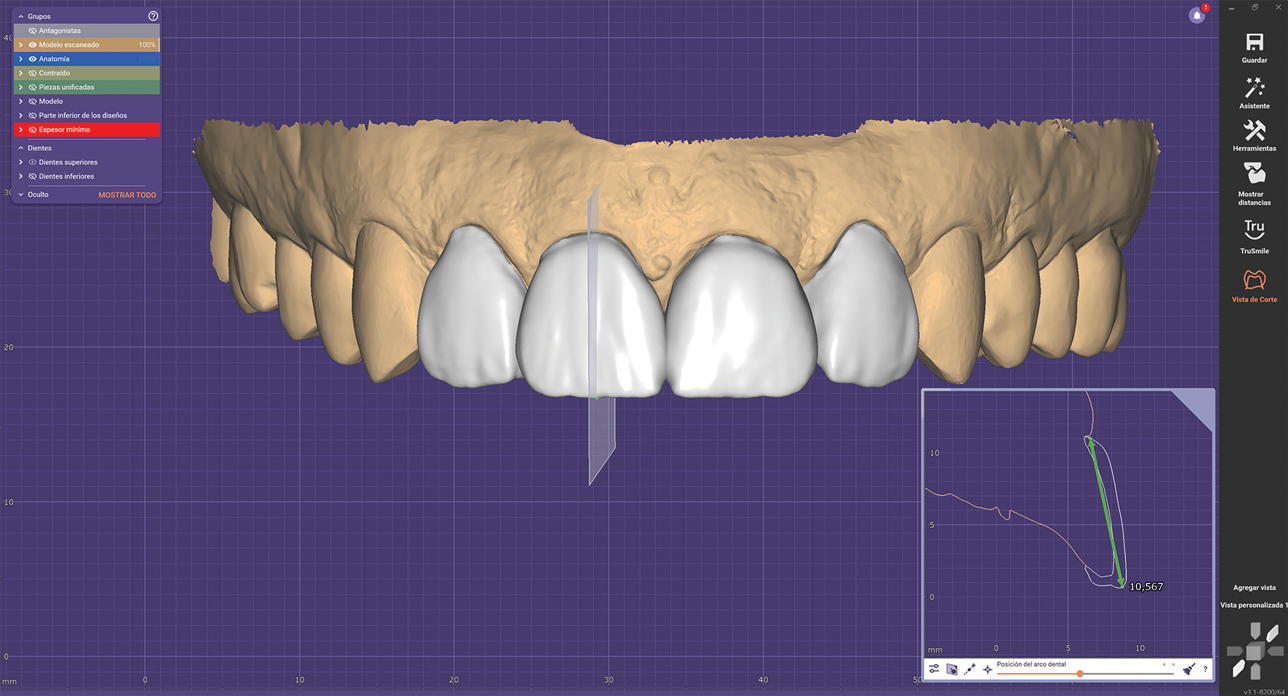Collapse the Grupos section

(21, 17)
